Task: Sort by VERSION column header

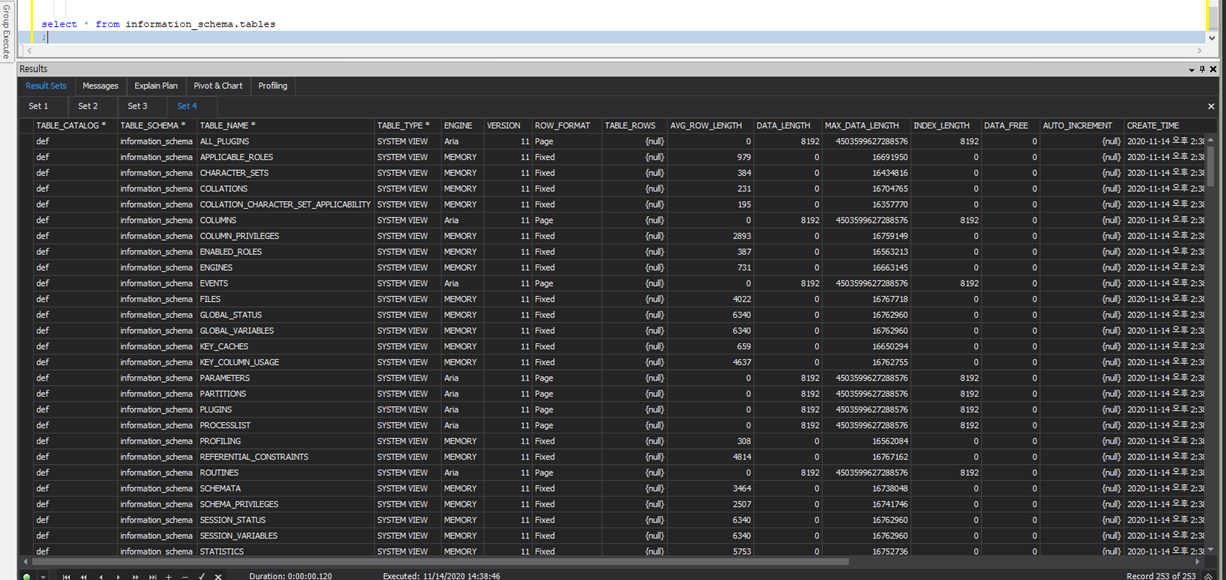Action: (x=508, y=125)
